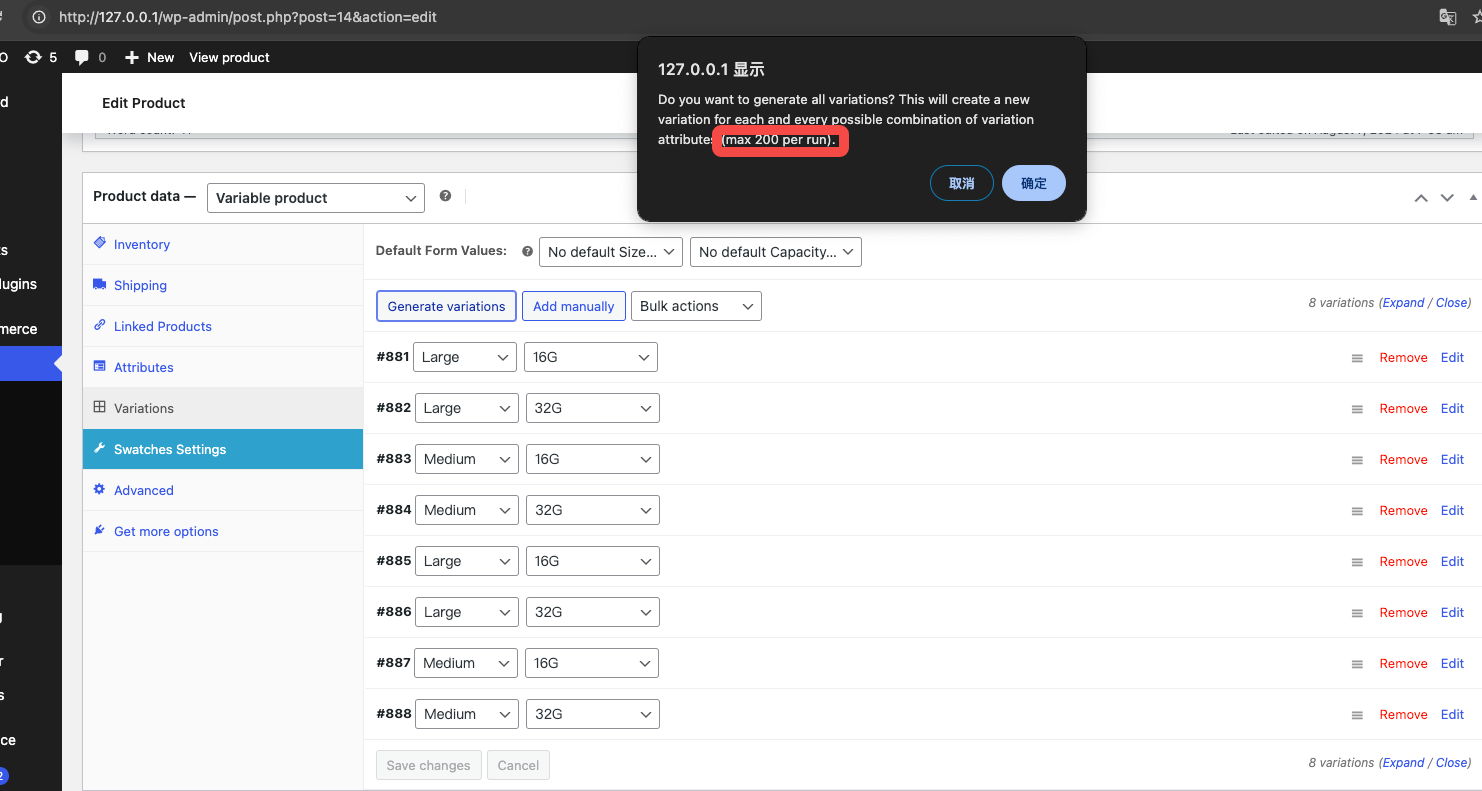Click the drag handle icon for variation #881

(x=1357, y=358)
